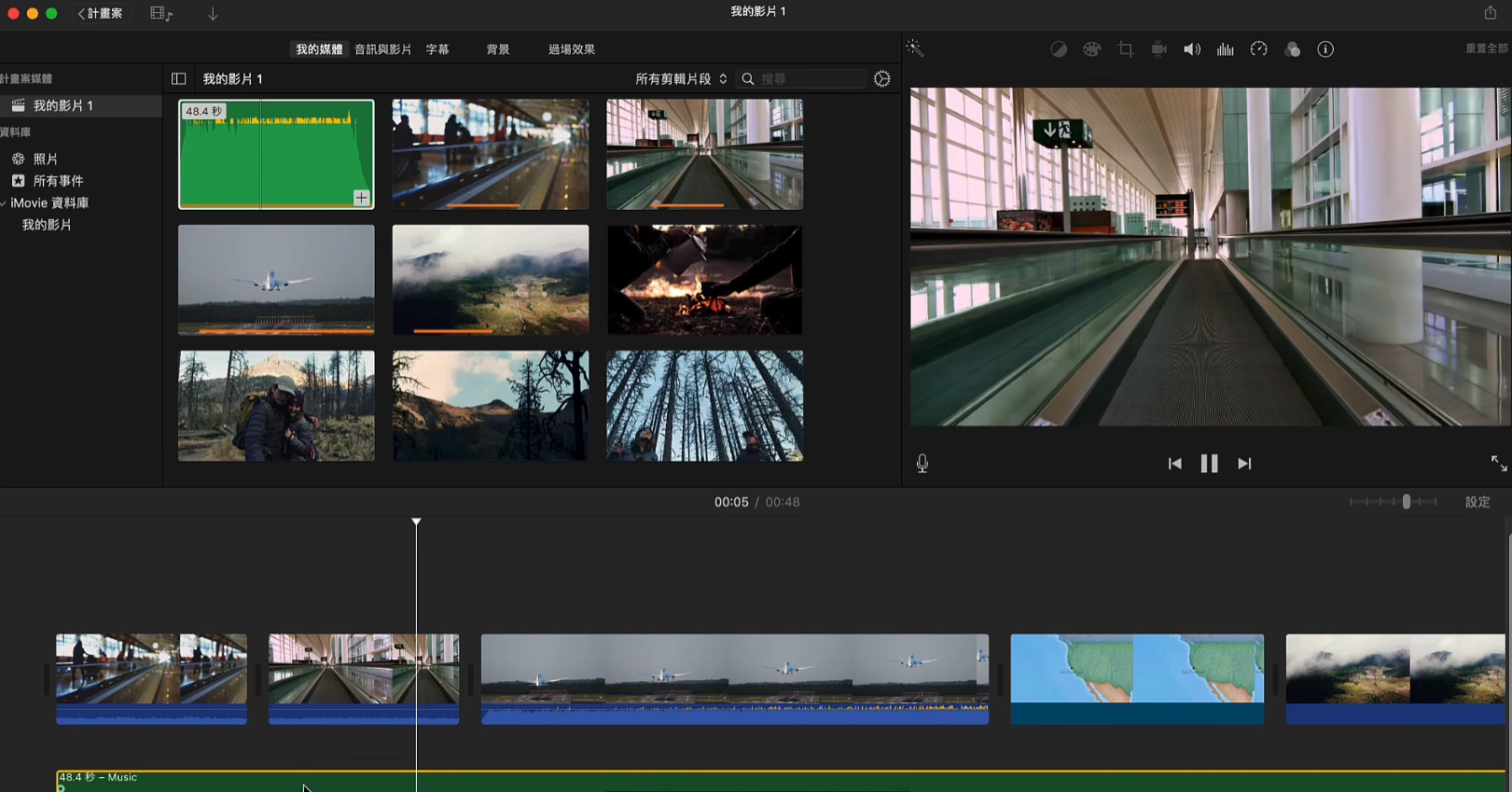Start voiceover recording with microphone icon
The image size is (1512, 792).
tap(922, 464)
